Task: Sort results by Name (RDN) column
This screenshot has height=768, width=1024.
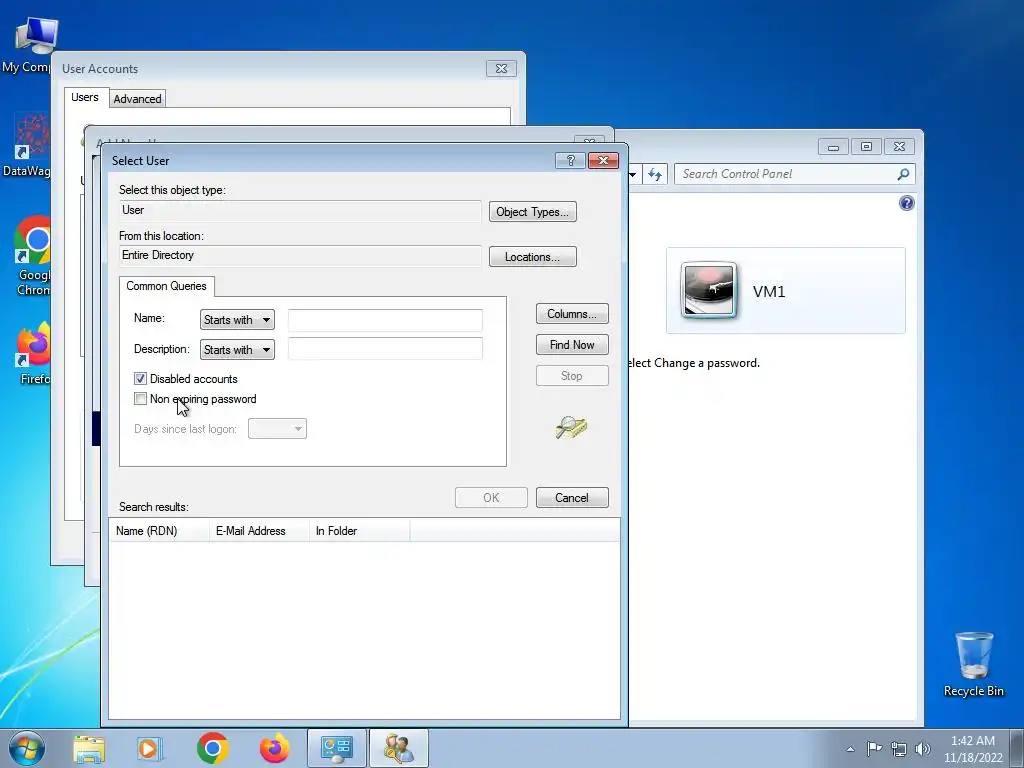Action: coord(159,531)
